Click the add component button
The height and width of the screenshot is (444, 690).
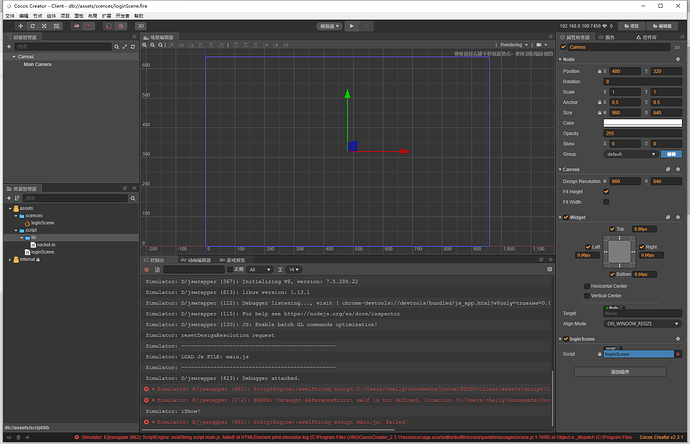coord(620,372)
